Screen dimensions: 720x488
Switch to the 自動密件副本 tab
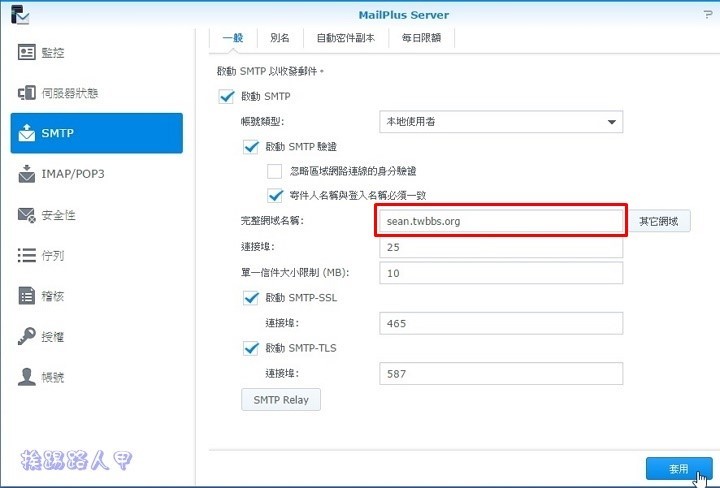click(x=346, y=38)
